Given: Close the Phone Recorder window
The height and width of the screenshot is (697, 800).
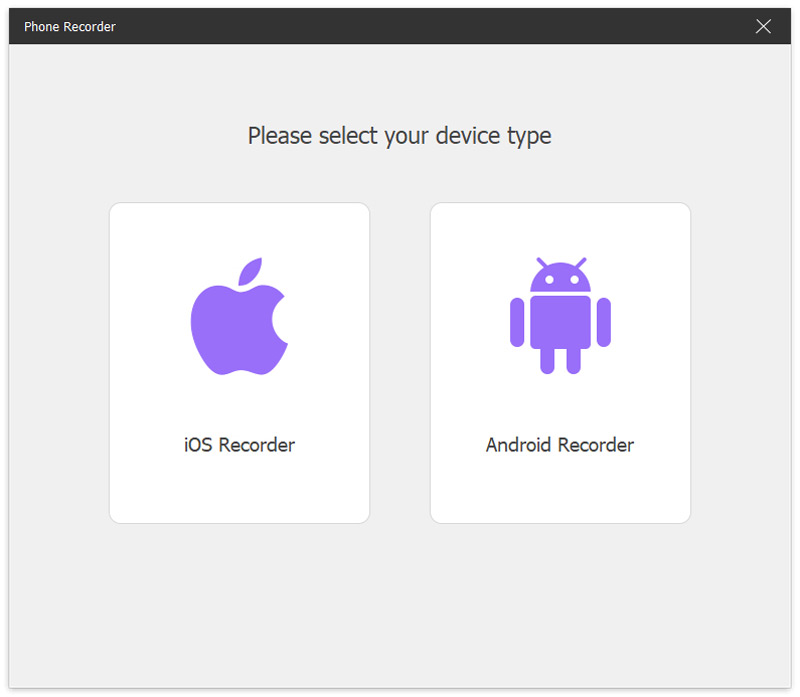Looking at the screenshot, I should click(x=763, y=26).
